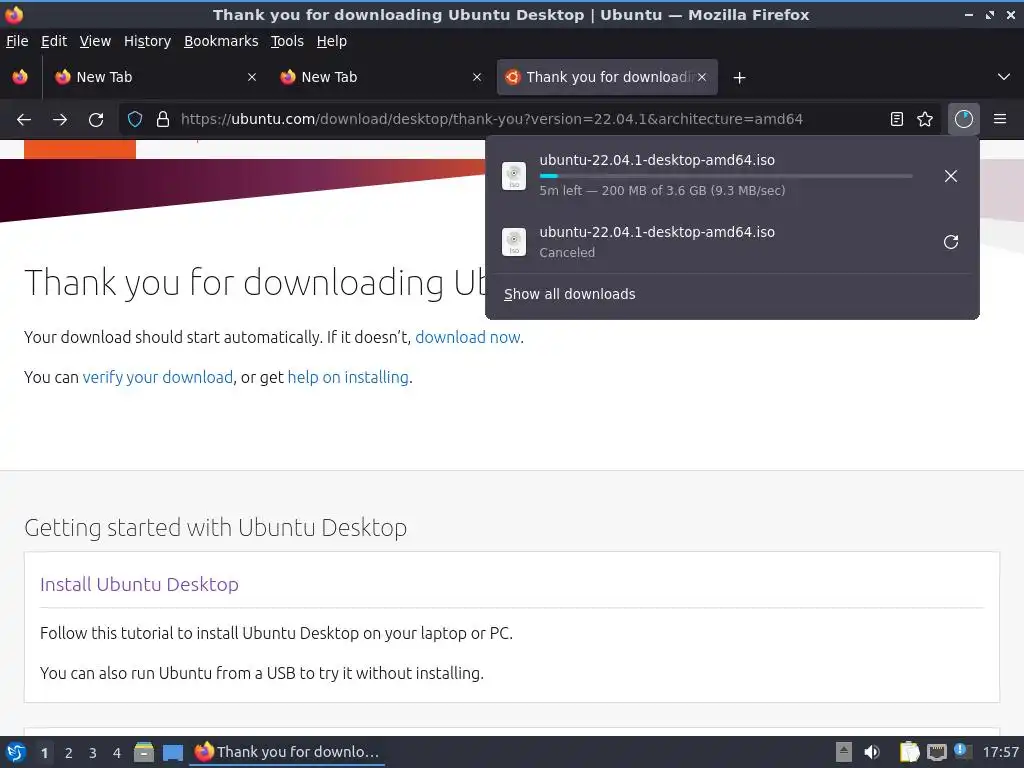Open the File menu

17,41
